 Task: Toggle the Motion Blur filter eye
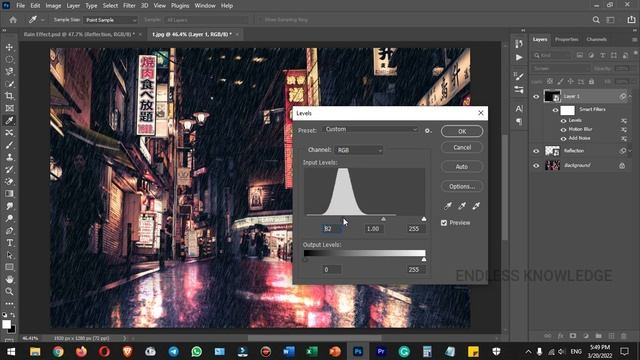(563, 130)
